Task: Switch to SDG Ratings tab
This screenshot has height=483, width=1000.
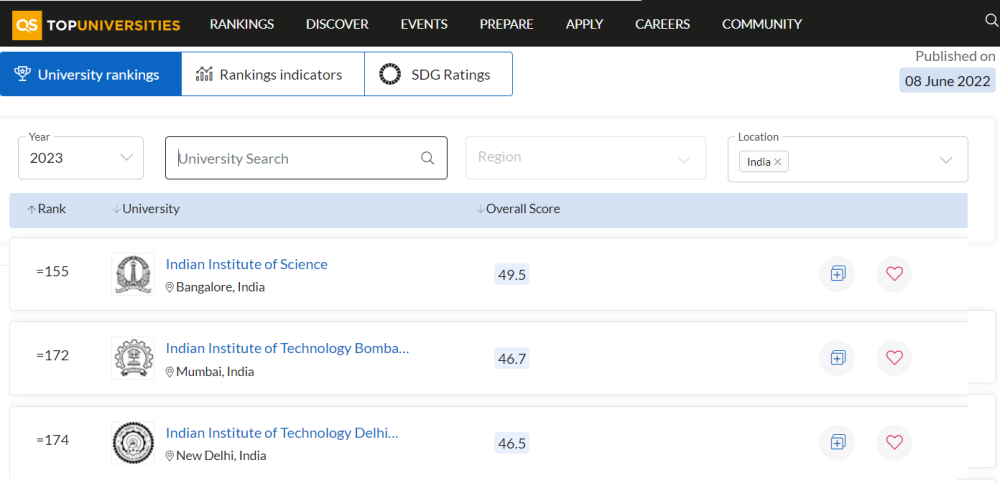Action: coord(439,74)
